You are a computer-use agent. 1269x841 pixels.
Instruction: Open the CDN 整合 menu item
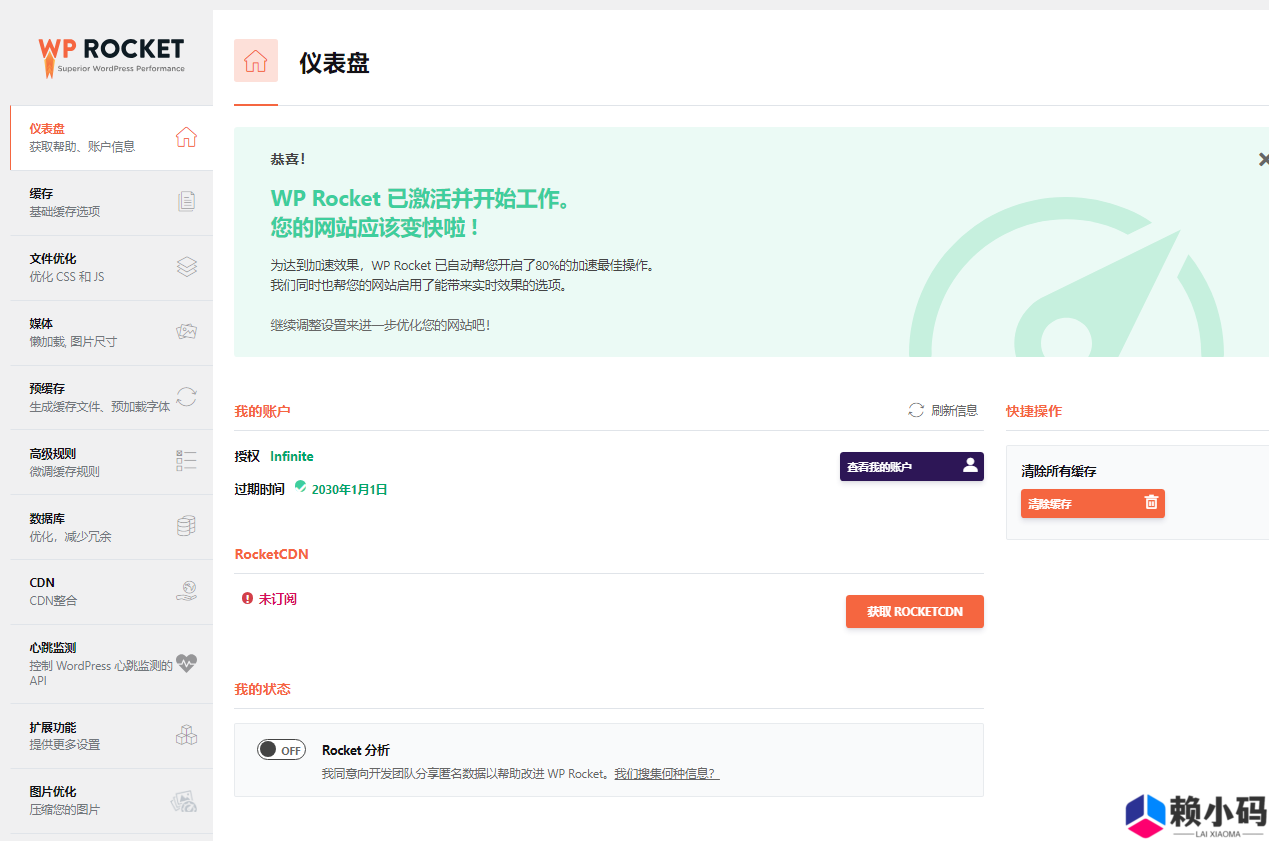point(100,591)
